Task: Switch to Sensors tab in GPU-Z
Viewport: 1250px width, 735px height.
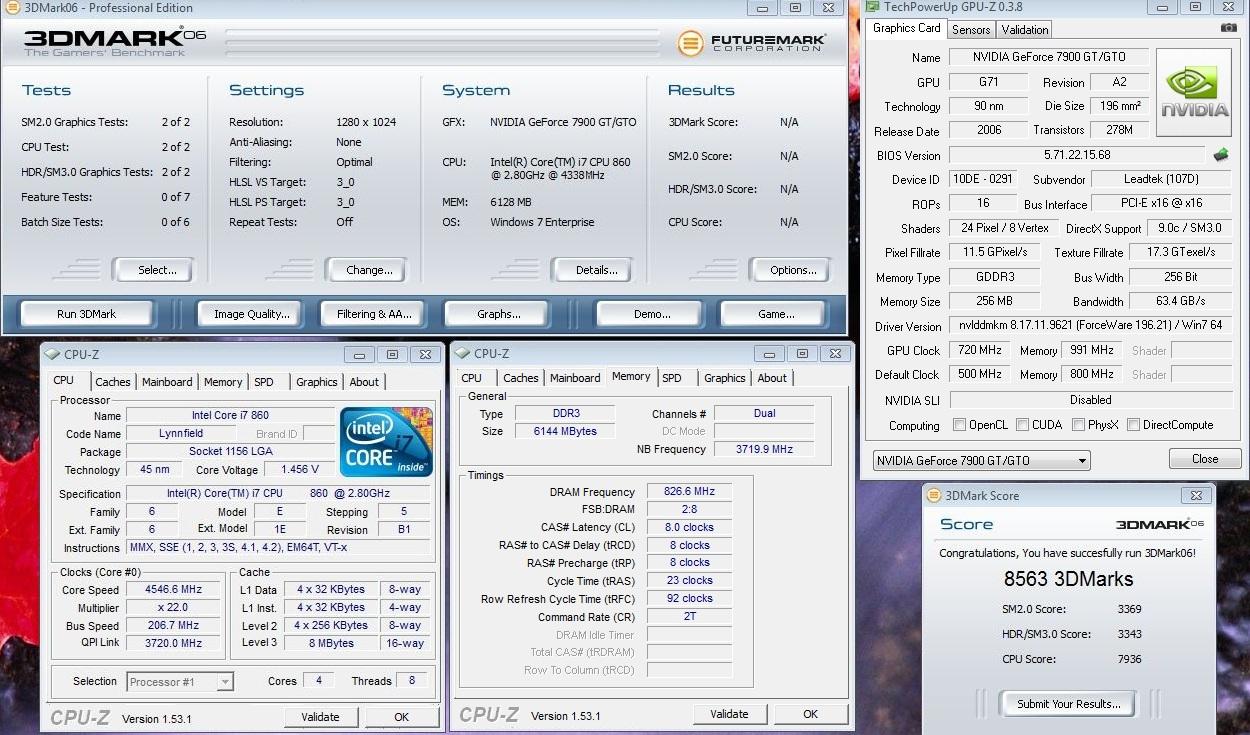Action: pyautogui.click(x=971, y=30)
